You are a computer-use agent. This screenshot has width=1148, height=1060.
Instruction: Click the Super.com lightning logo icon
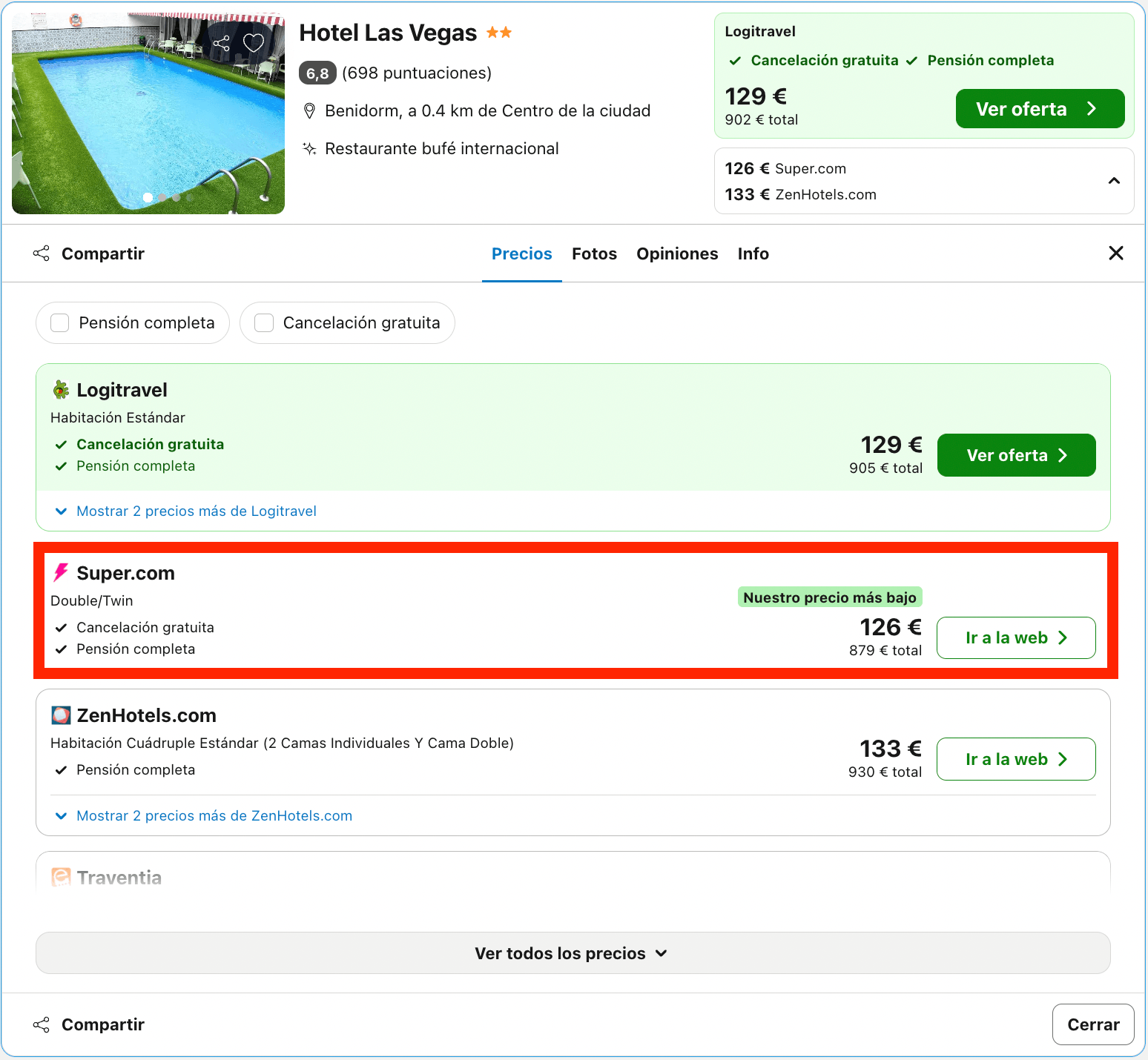(x=61, y=572)
